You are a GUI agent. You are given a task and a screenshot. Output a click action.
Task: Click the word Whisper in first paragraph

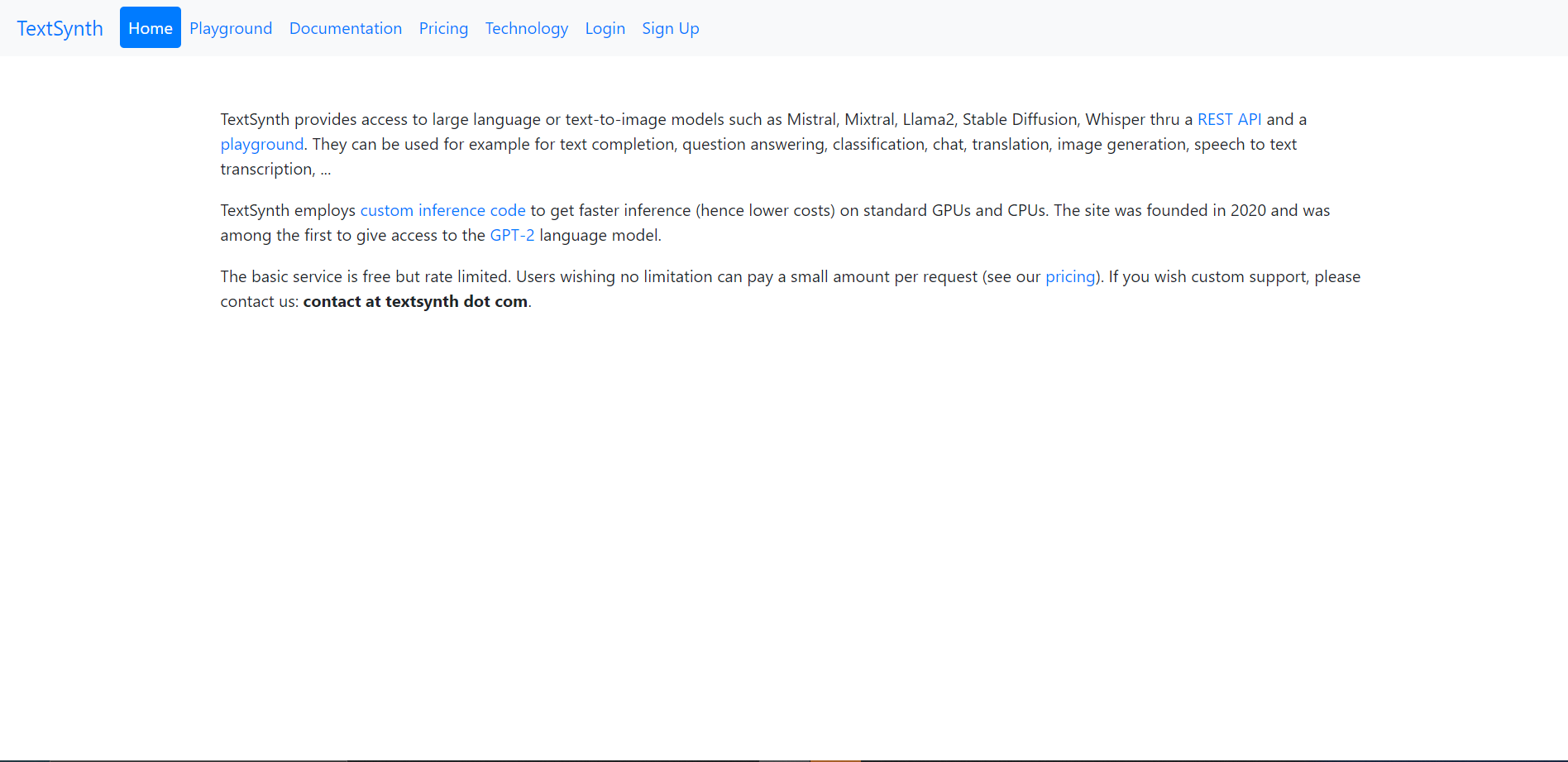point(1115,119)
